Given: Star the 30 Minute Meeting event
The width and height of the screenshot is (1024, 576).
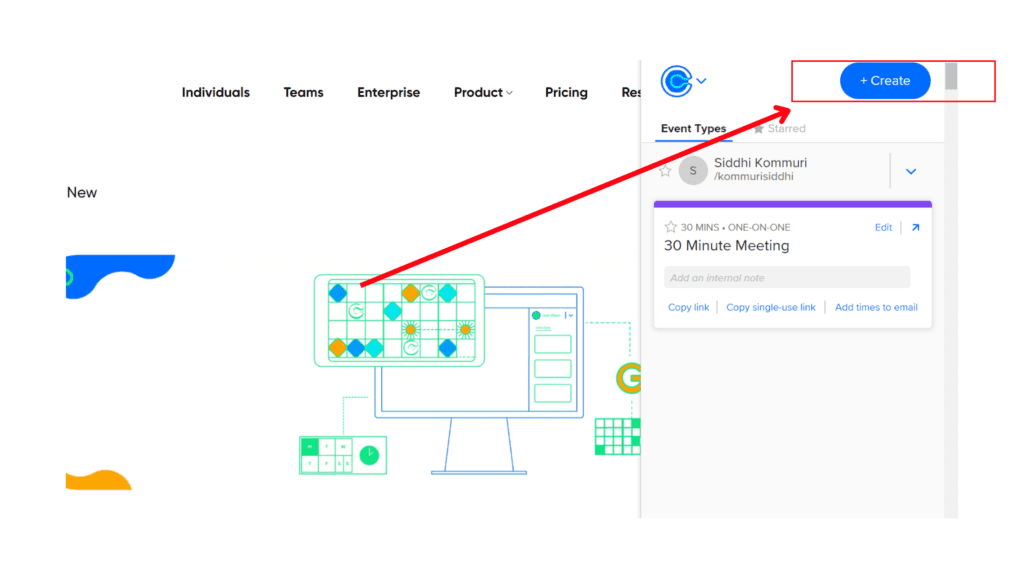Looking at the screenshot, I should point(670,227).
